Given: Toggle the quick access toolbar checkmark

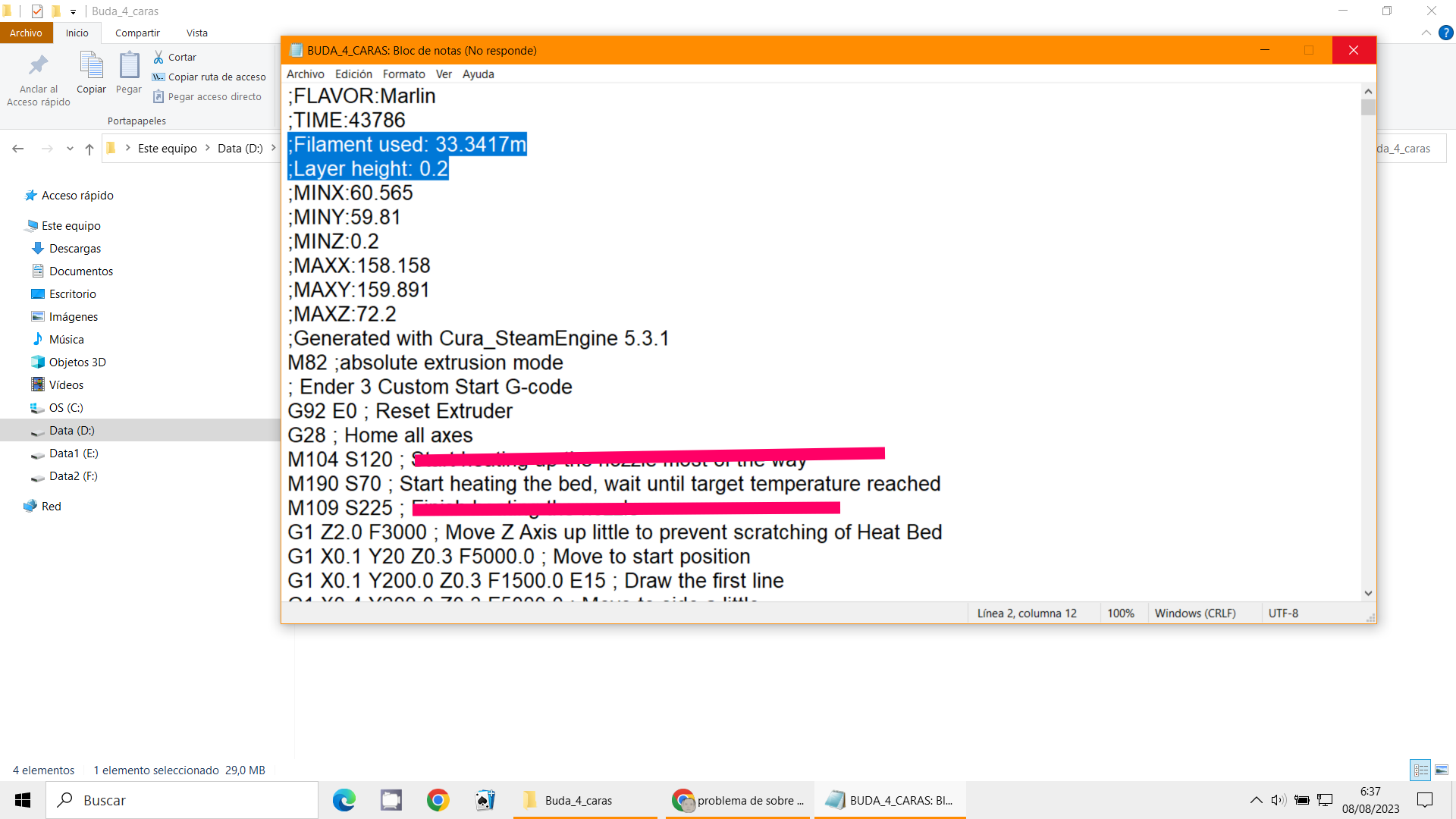Looking at the screenshot, I should tap(36, 11).
